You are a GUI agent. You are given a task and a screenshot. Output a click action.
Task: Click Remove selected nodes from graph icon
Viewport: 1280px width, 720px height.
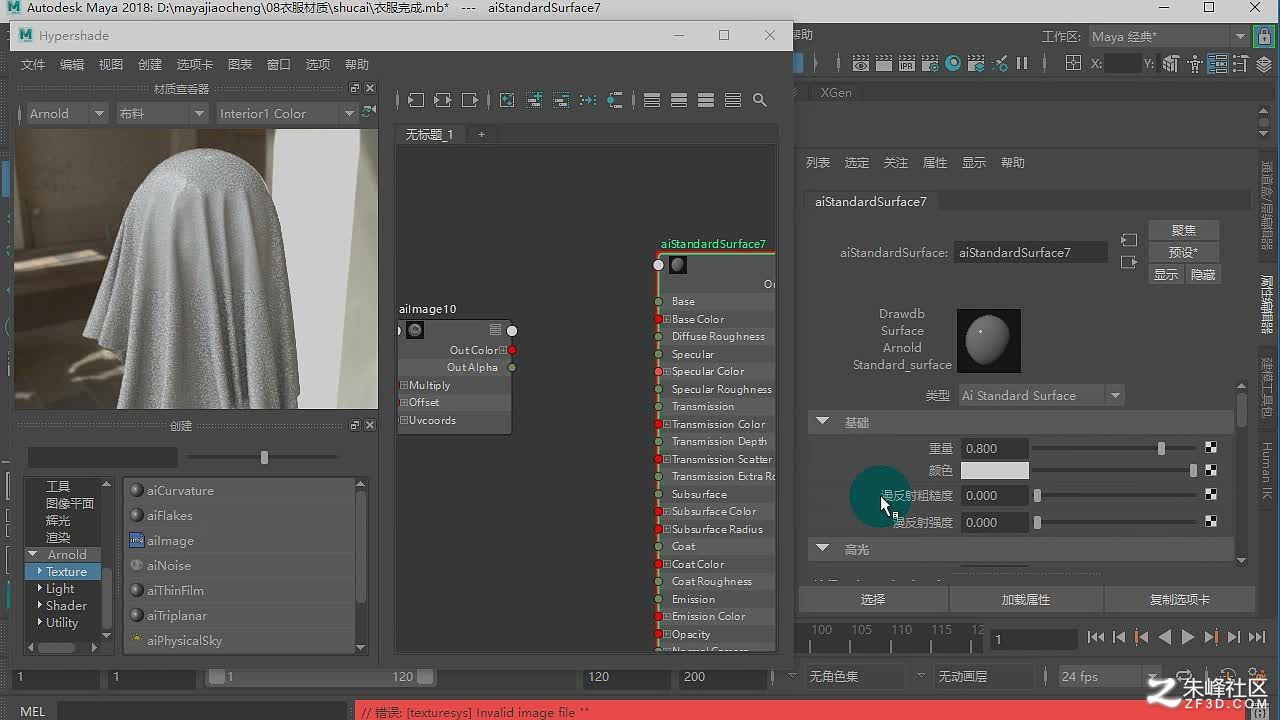561,100
